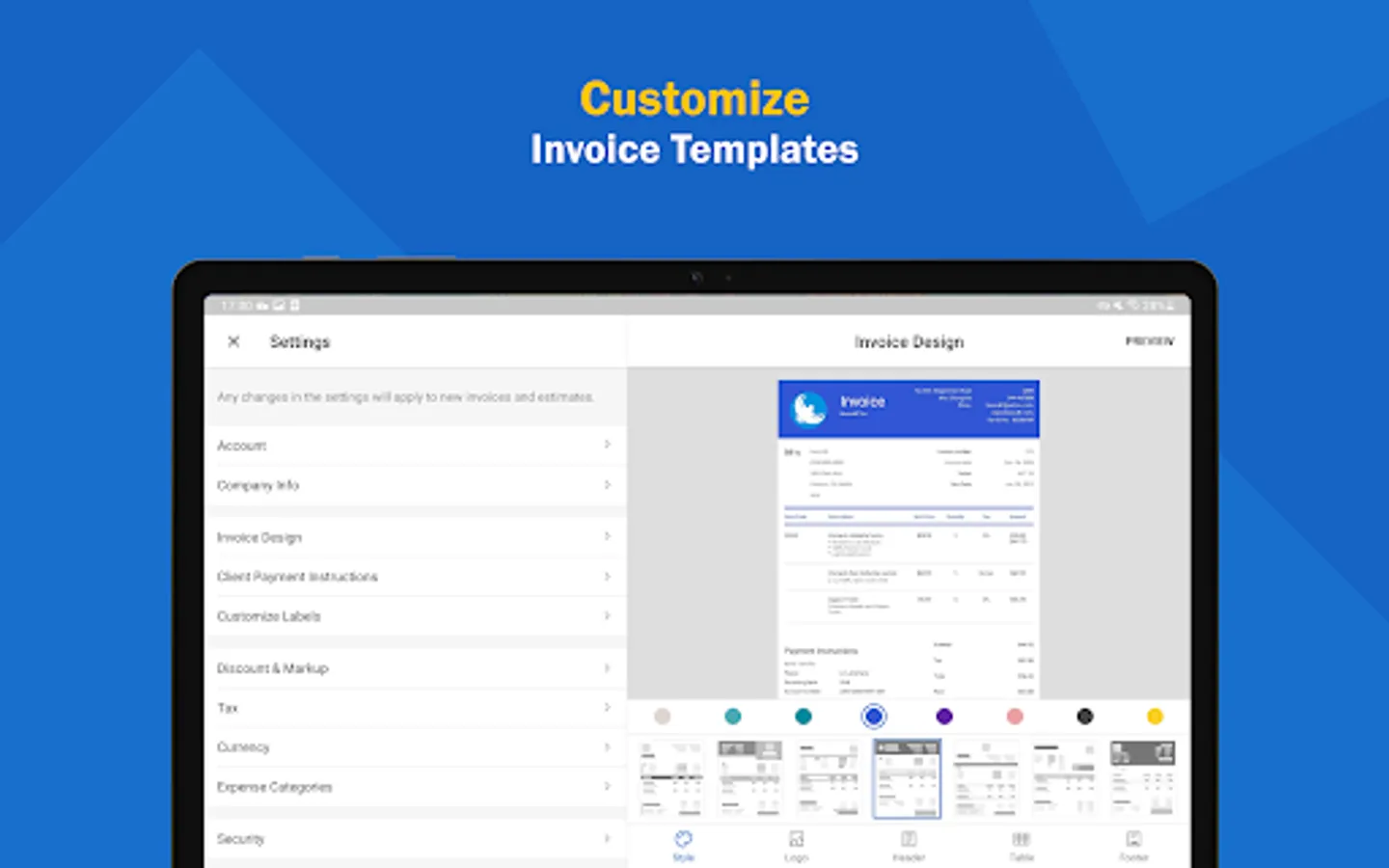Viewport: 1389px width, 868px height.
Task: Open Discount & Markup settings
Action: (416, 668)
